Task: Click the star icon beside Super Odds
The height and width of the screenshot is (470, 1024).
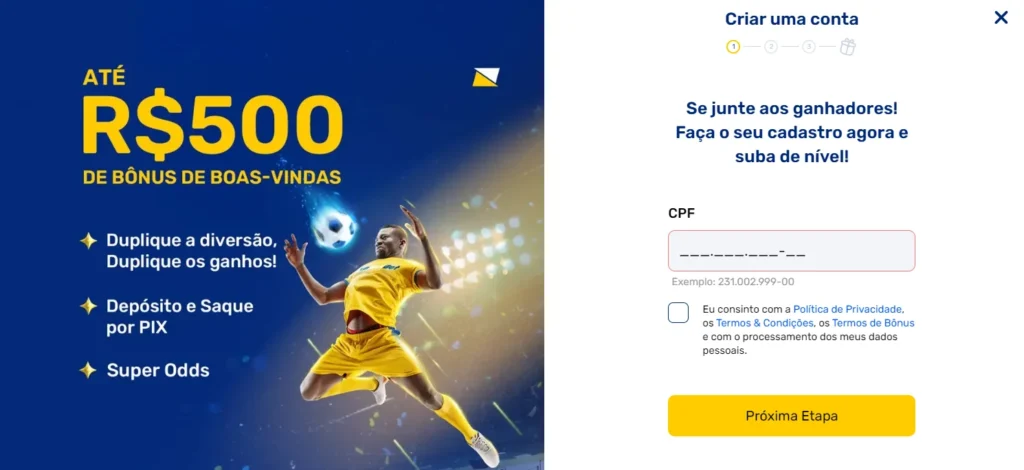Action: (x=88, y=370)
